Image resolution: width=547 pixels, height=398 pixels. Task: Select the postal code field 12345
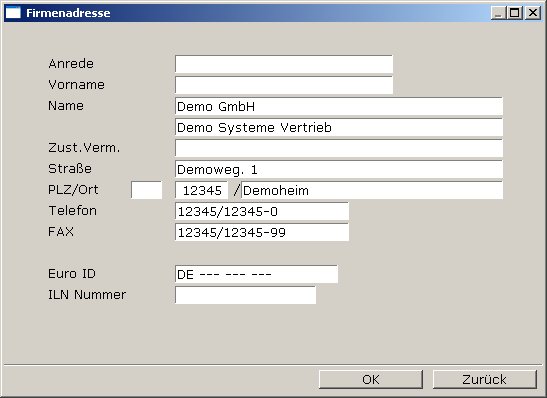(x=202, y=190)
